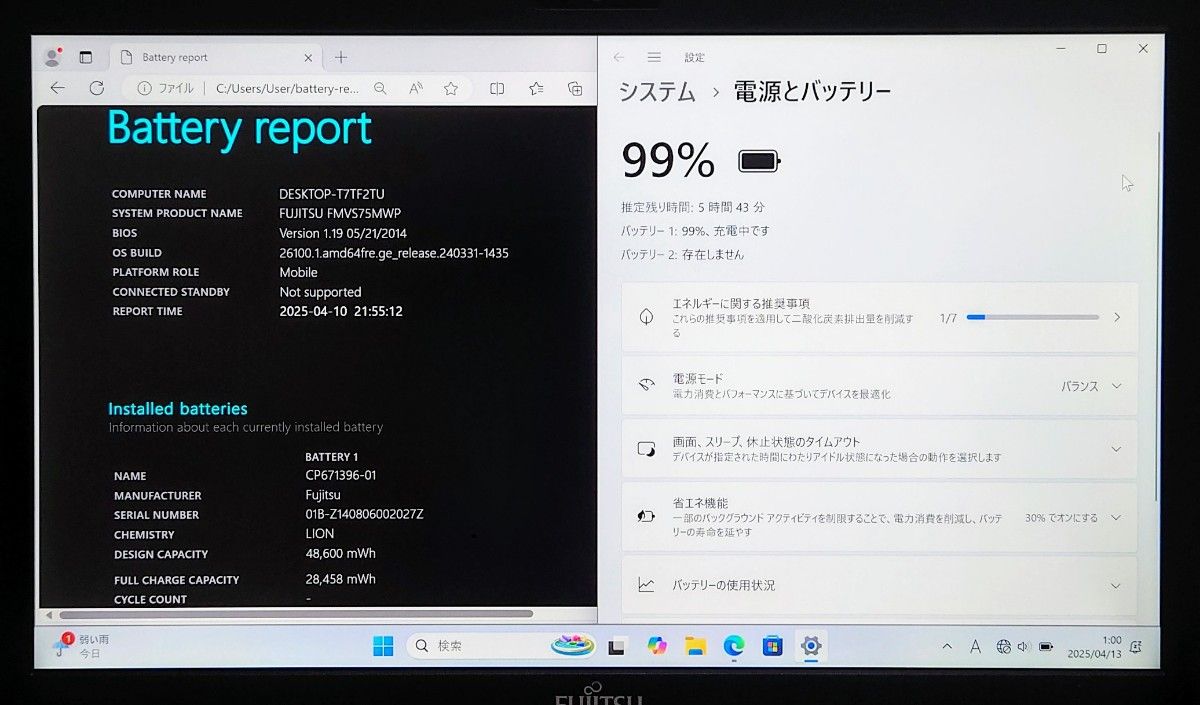This screenshot has height=705, width=1200.
Task: Click the IME input mode A indicator
Action: click(975, 647)
